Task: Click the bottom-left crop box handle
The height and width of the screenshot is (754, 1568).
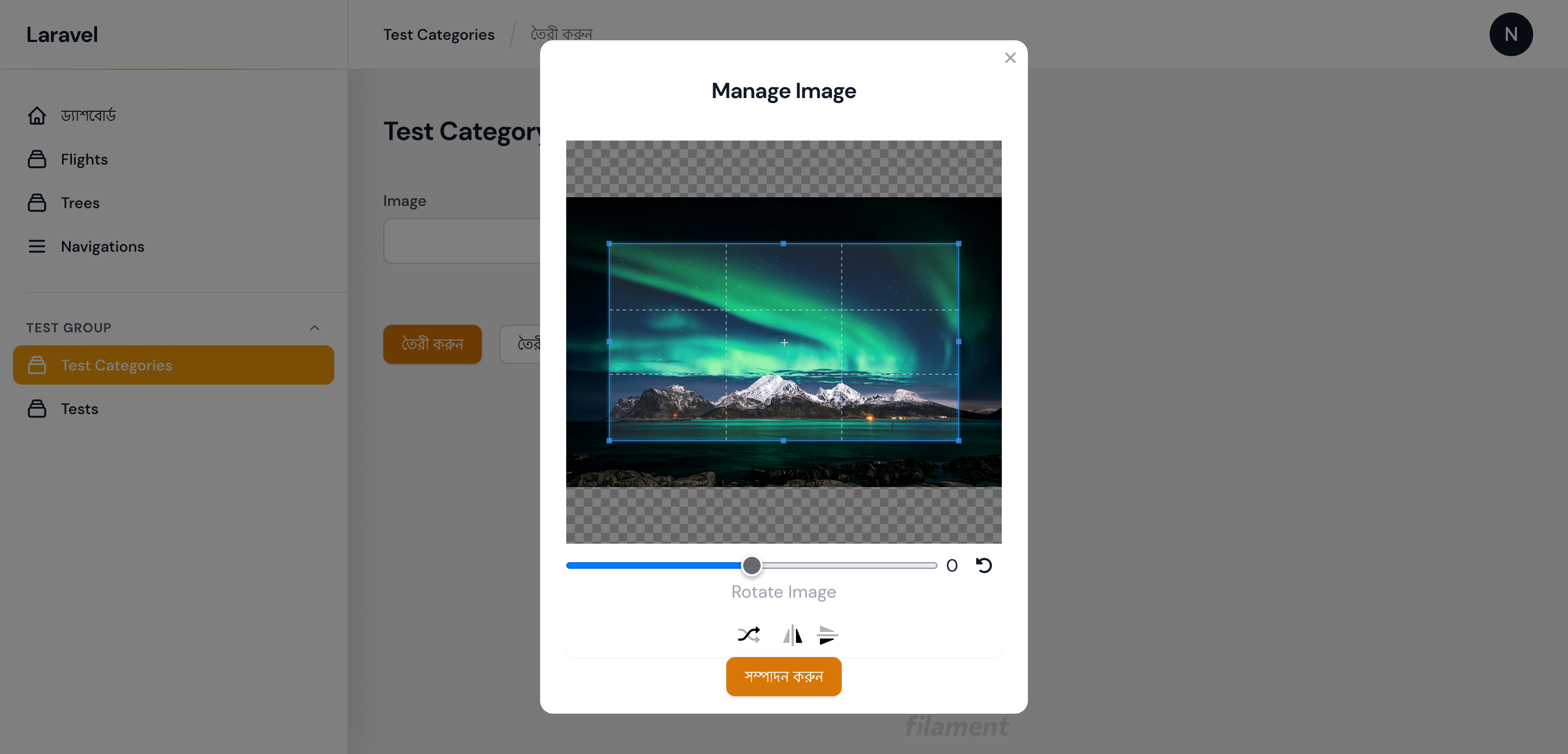Action: point(609,440)
